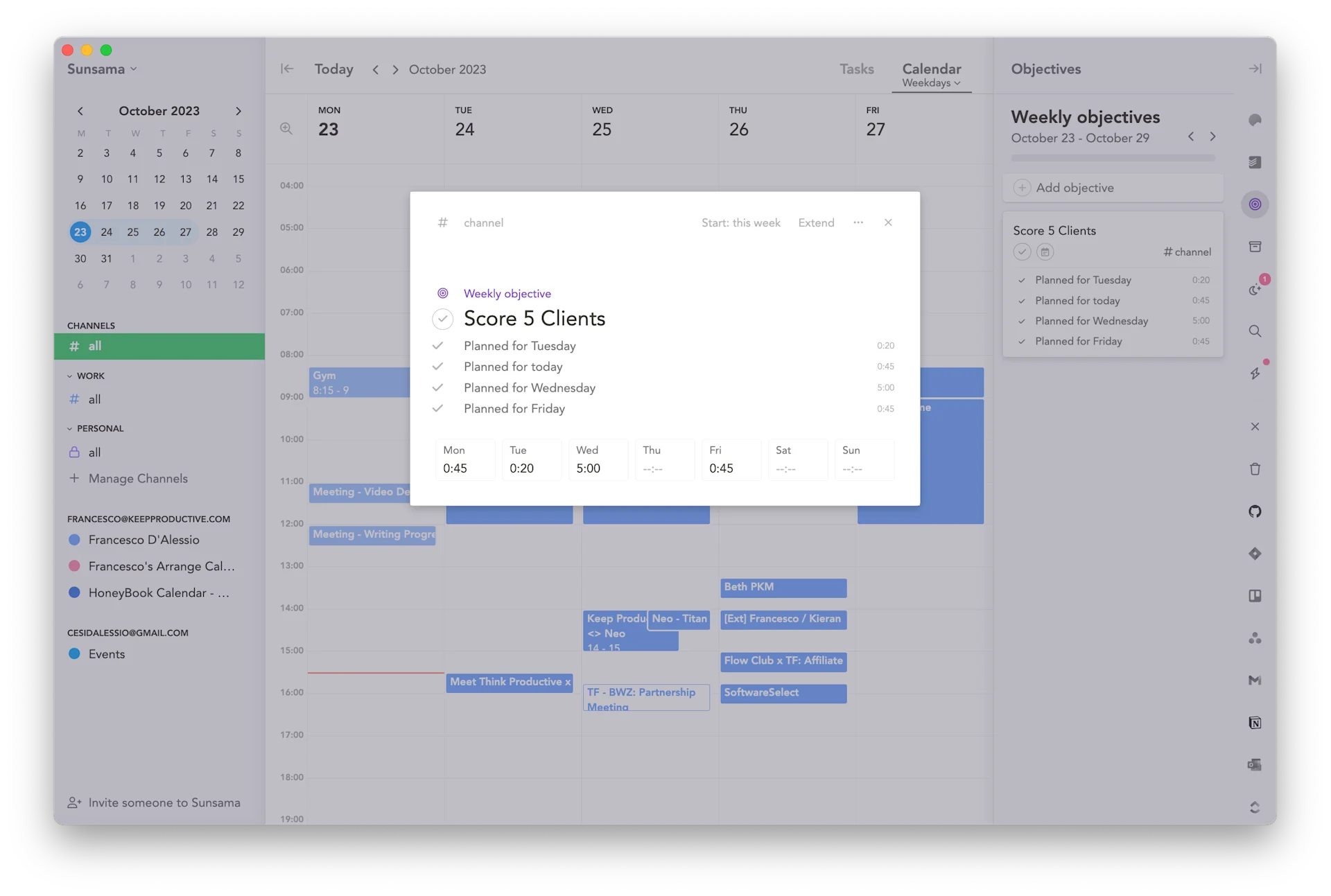Open the three-dots menu in objective dialog
1331x896 pixels.
tap(858, 222)
